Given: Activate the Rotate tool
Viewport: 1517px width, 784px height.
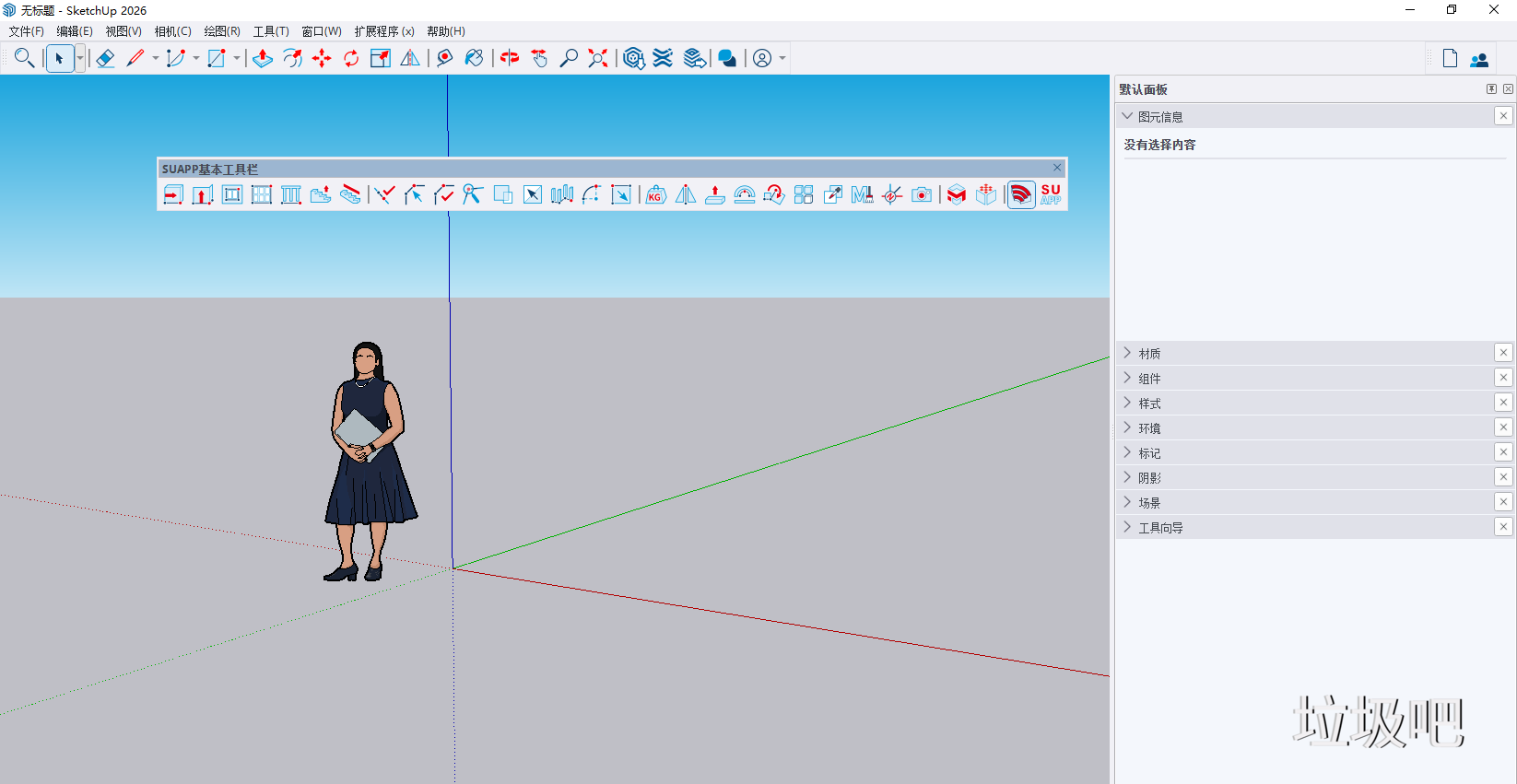Looking at the screenshot, I should pos(351,58).
